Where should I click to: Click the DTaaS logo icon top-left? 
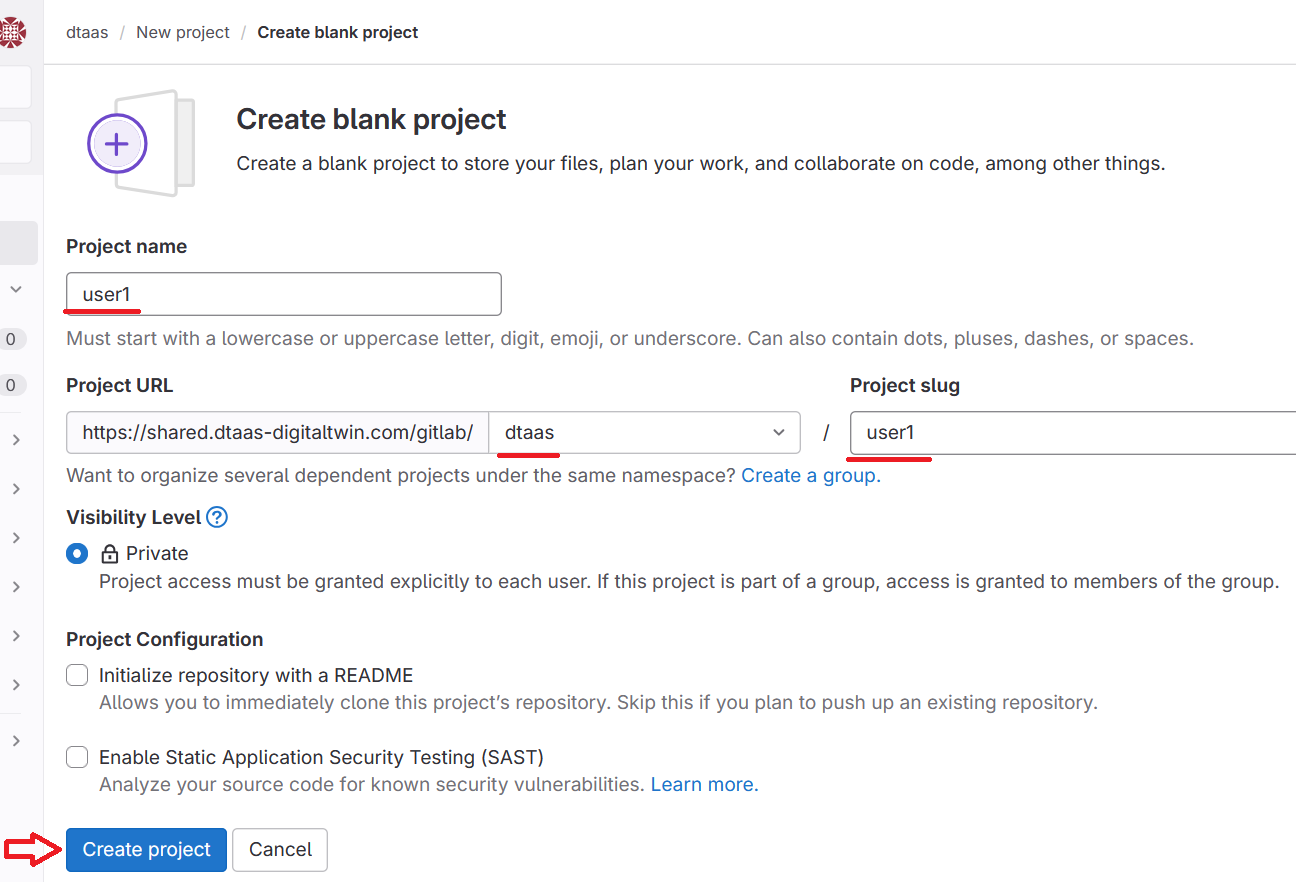click(14, 31)
